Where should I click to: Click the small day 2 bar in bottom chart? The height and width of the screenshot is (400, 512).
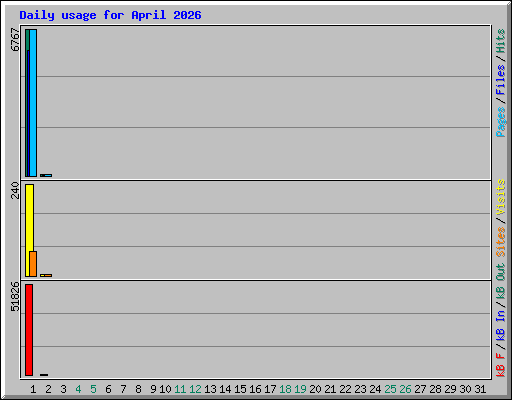click(x=44, y=375)
